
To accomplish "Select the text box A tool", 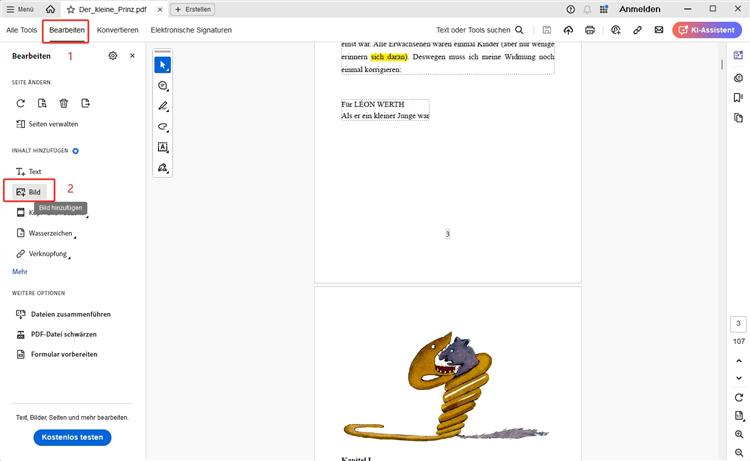I will (163, 147).
